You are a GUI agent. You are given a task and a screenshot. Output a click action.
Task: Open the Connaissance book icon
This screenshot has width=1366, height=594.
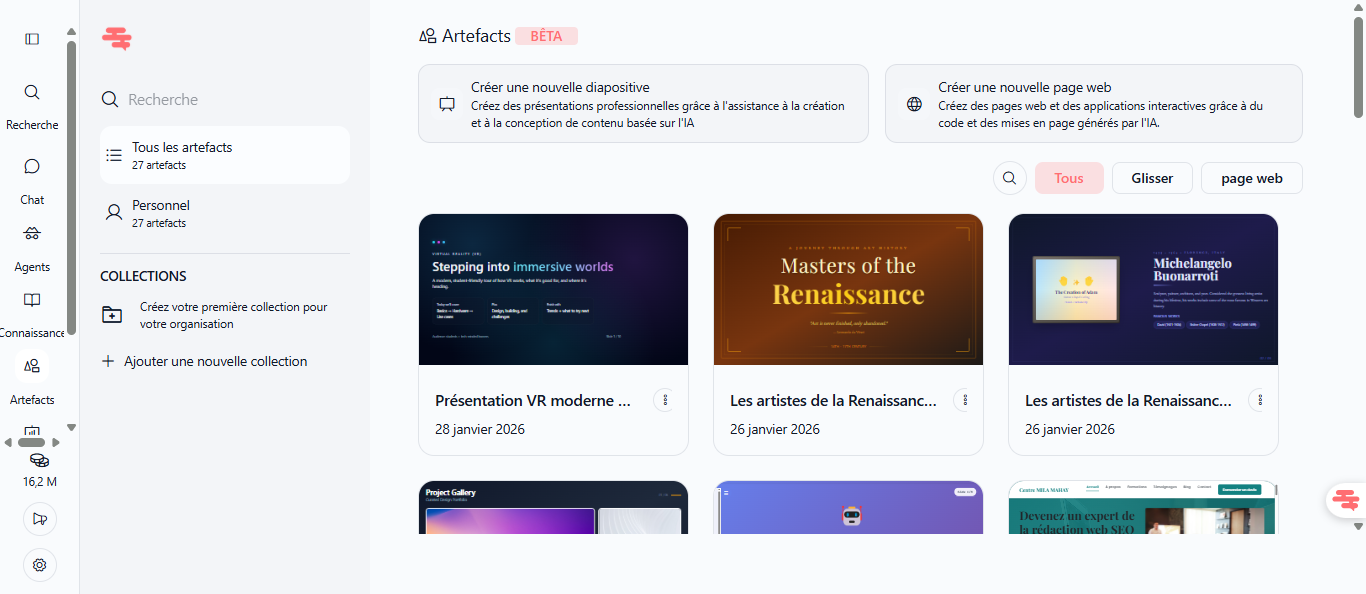[x=32, y=301]
